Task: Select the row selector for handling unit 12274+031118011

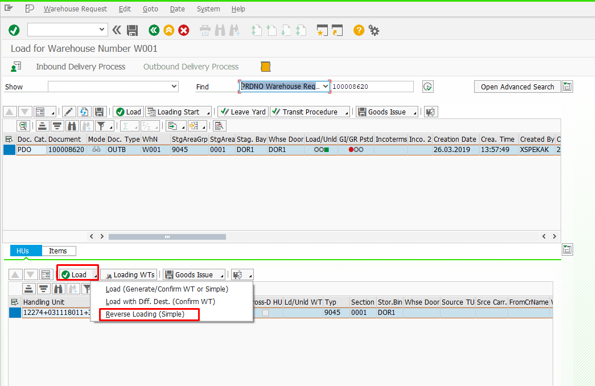Action: point(15,313)
